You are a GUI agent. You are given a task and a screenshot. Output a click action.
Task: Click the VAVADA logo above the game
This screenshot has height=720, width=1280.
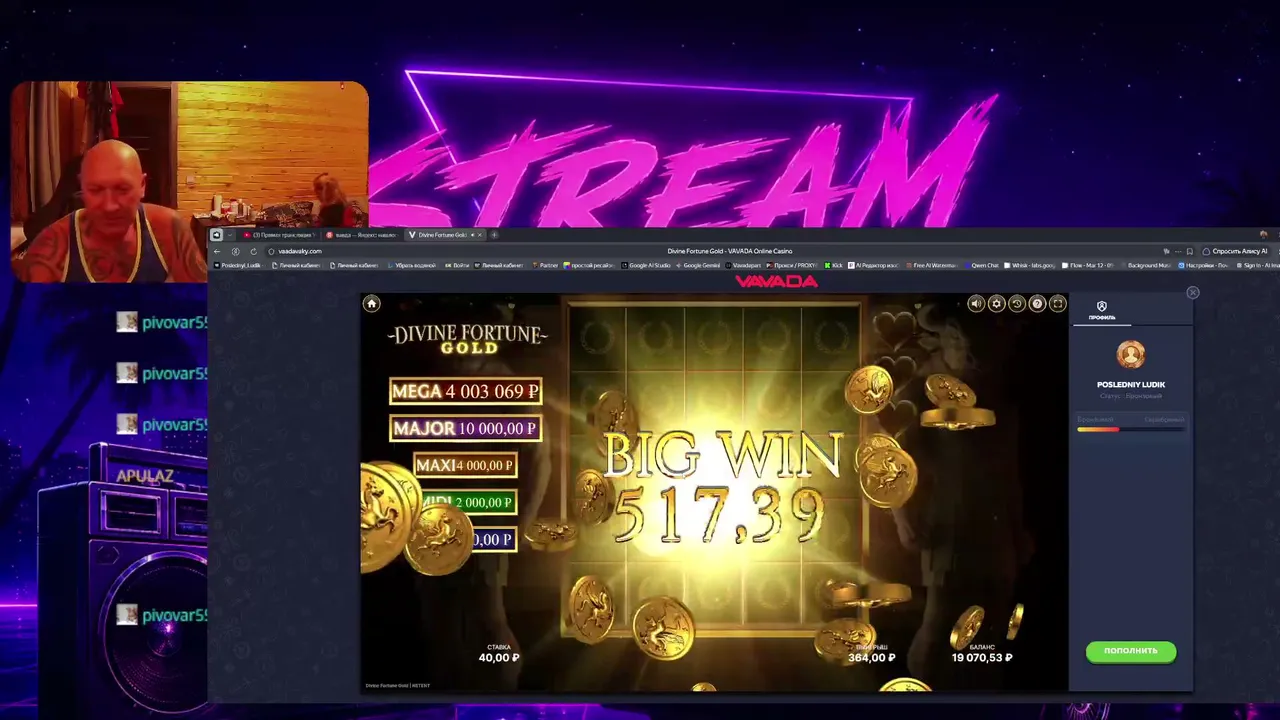coord(776,282)
